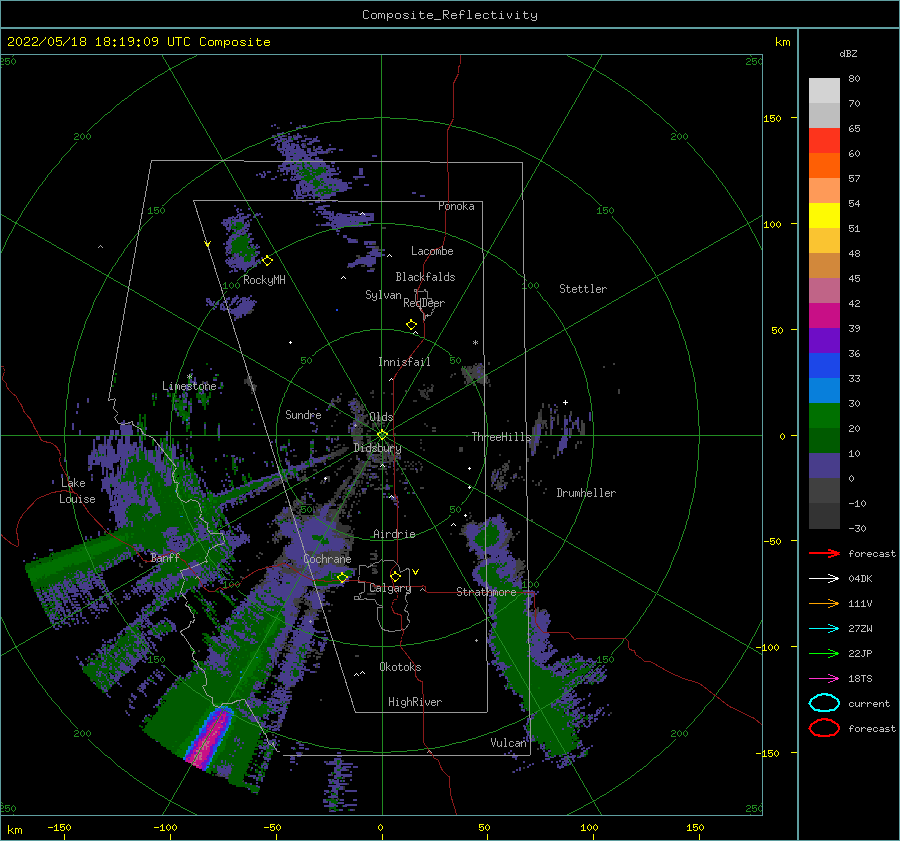Click the Okotoks label
The image size is (900, 841).
[x=400, y=667]
